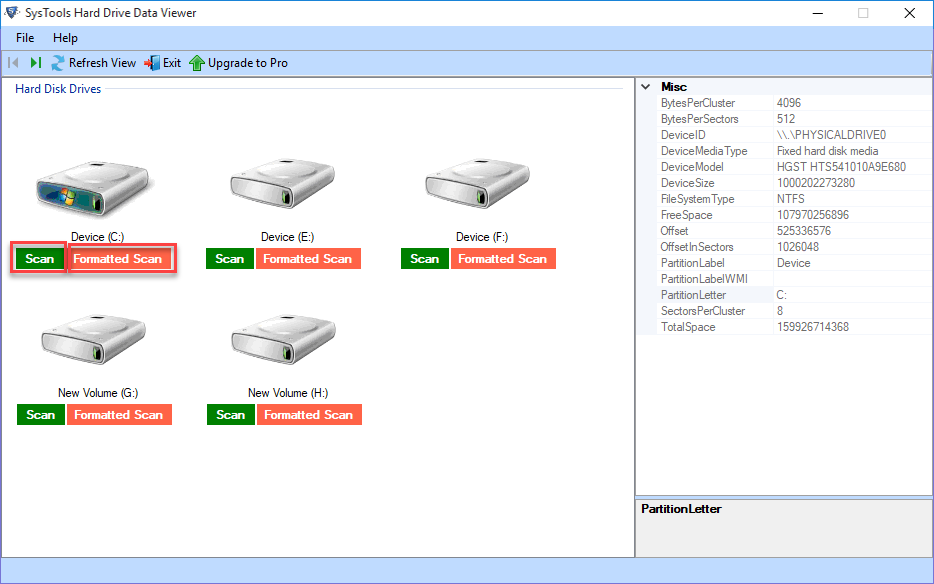Click the New Volume (H:) drive label
934x584 pixels.
point(288,393)
